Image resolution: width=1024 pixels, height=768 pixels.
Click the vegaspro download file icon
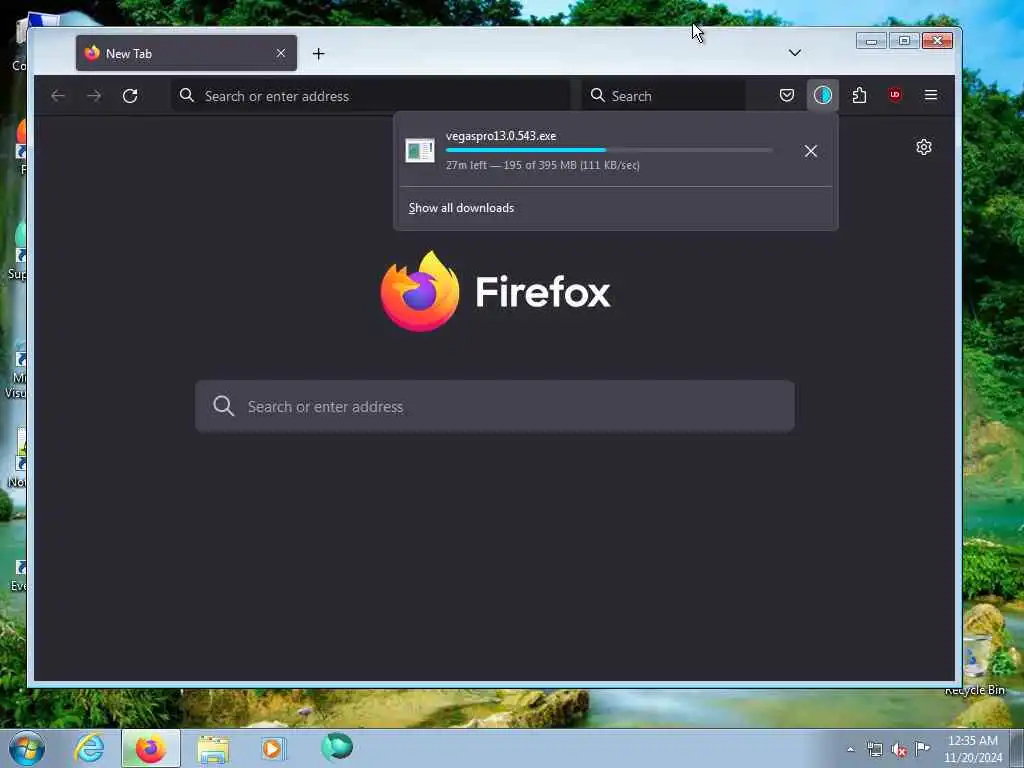(x=420, y=151)
